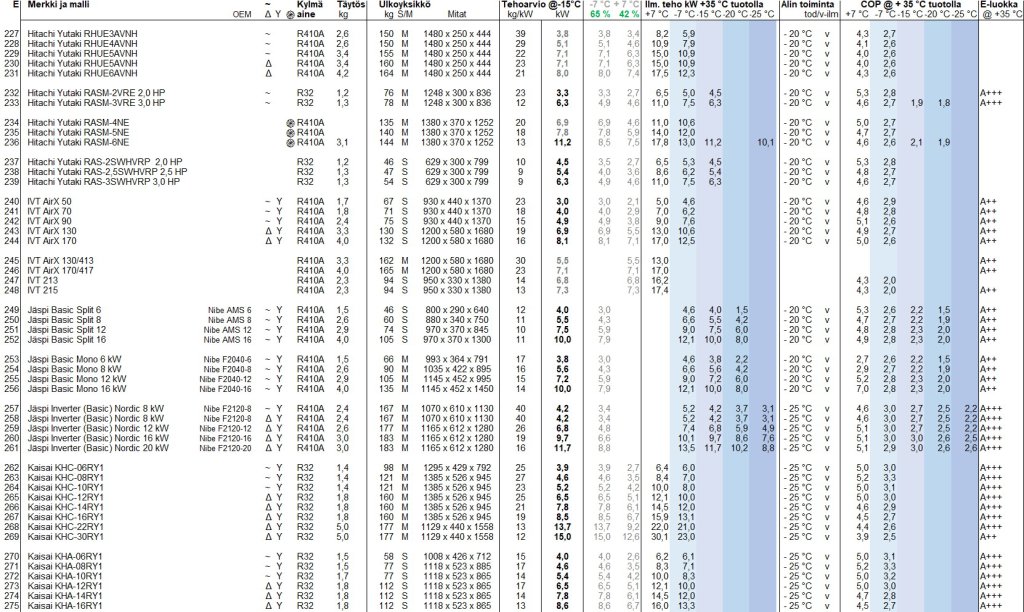Select row number 245
The height and width of the screenshot is (612, 1024).
tap(11, 261)
